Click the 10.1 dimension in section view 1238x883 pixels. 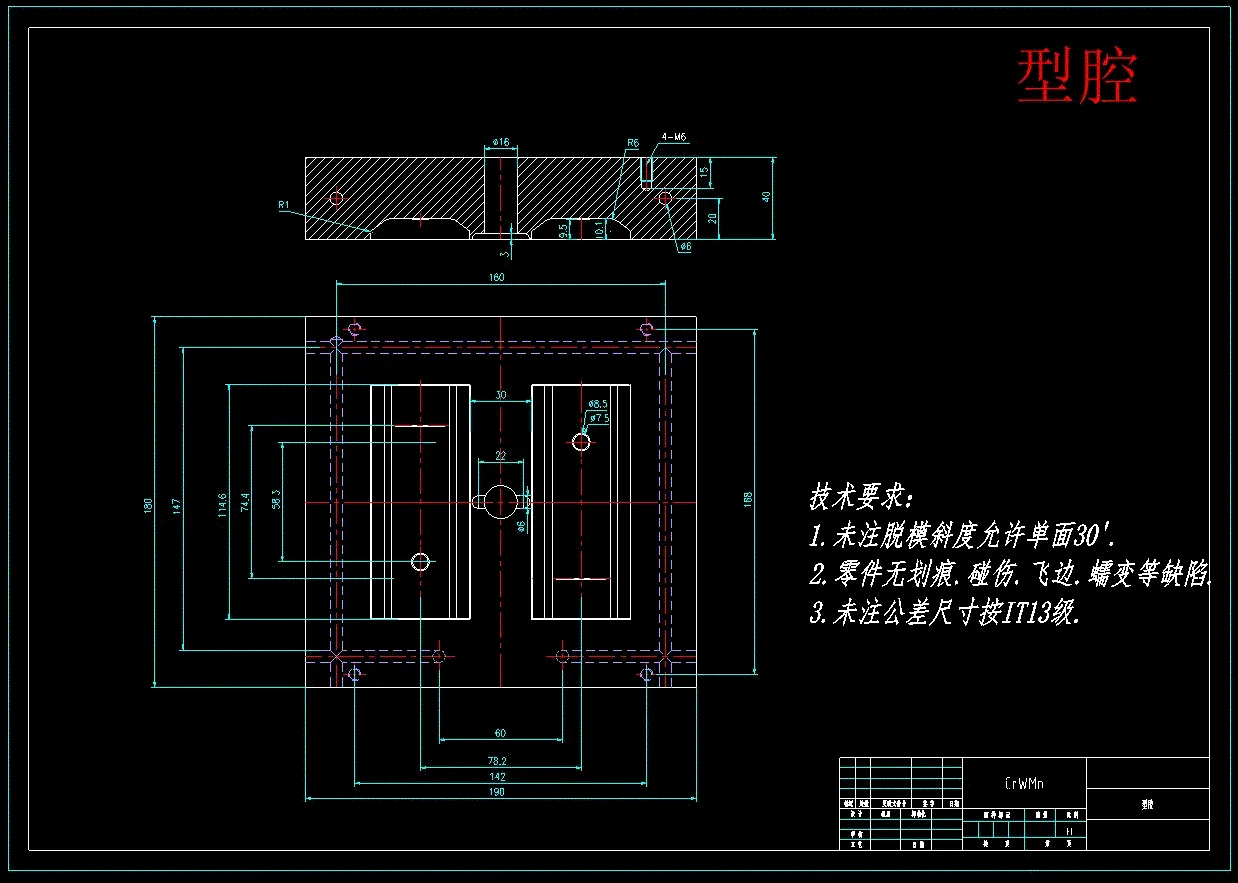pos(600,230)
